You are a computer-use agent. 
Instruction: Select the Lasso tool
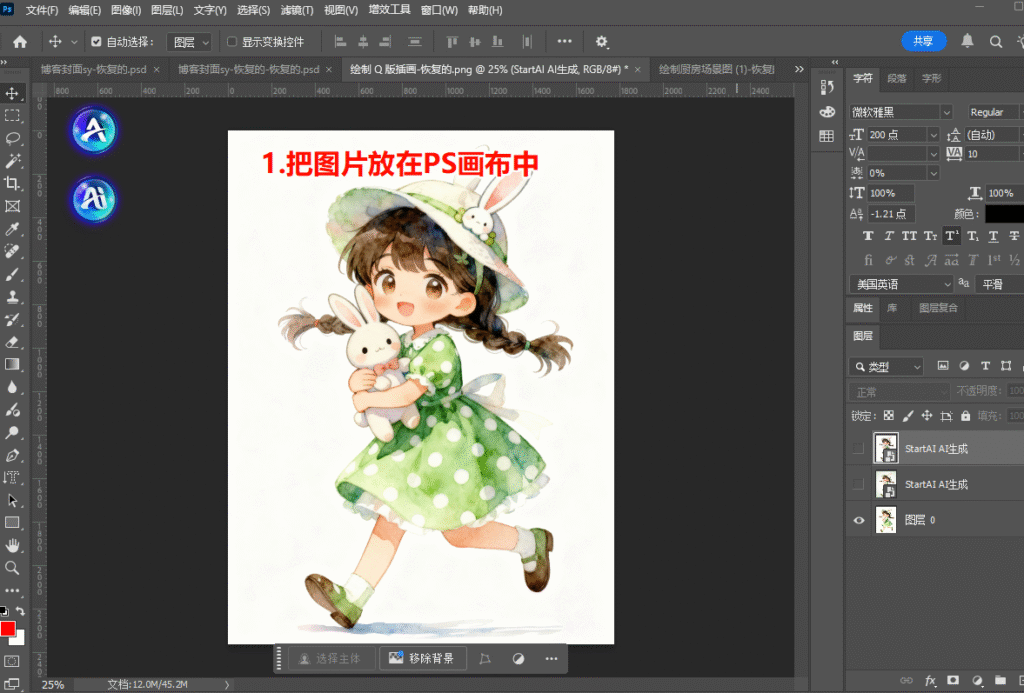[x=13, y=137]
